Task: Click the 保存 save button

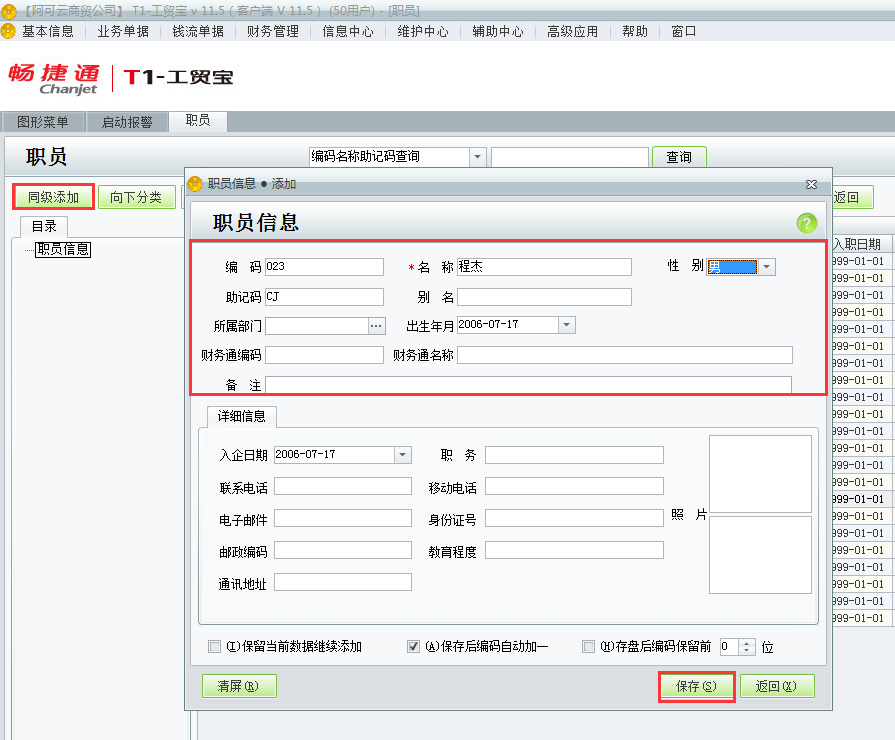Action: (696, 685)
